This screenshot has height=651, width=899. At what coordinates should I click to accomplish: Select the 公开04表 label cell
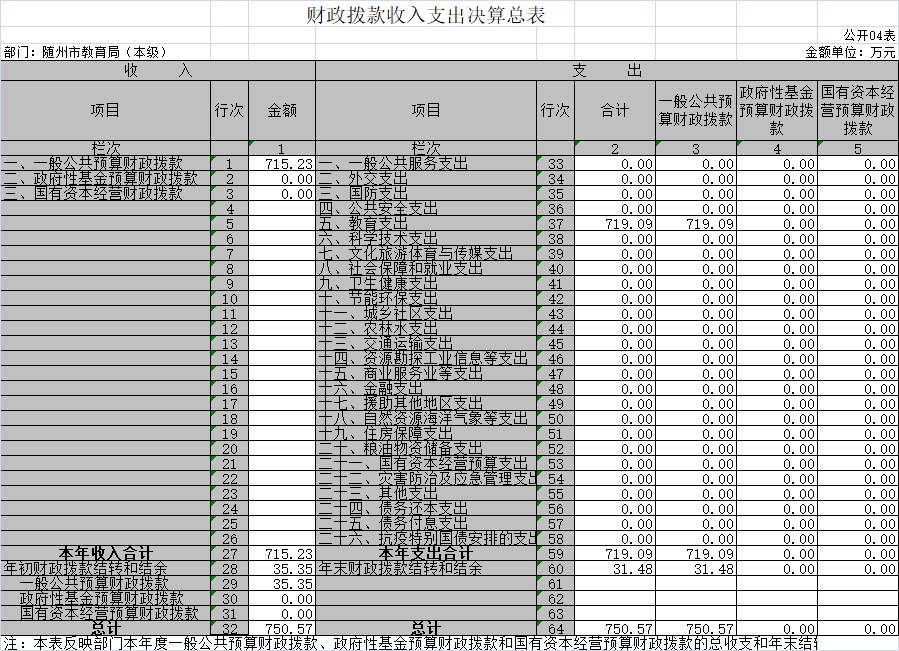pos(869,35)
